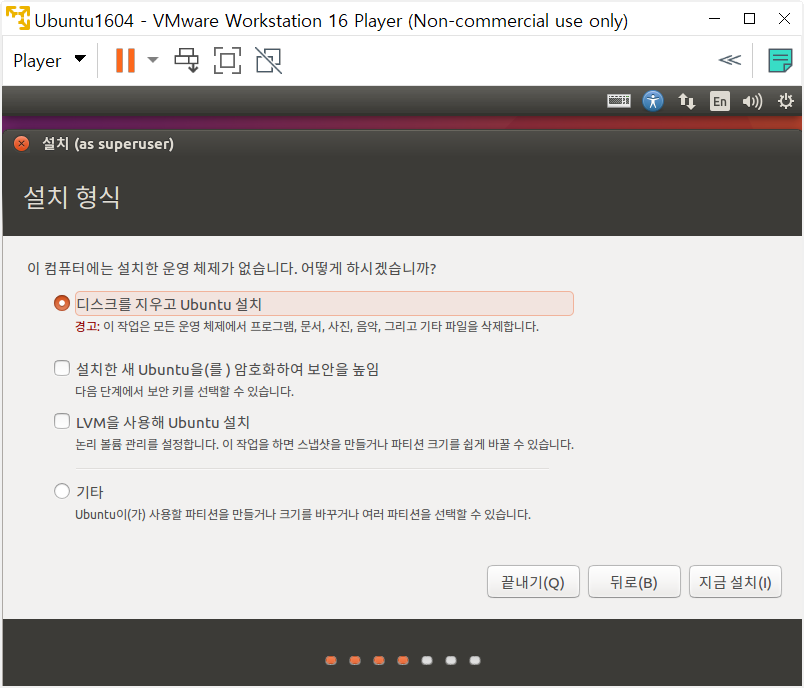Expand the power options dropdown arrow

pyautogui.click(x=153, y=60)
